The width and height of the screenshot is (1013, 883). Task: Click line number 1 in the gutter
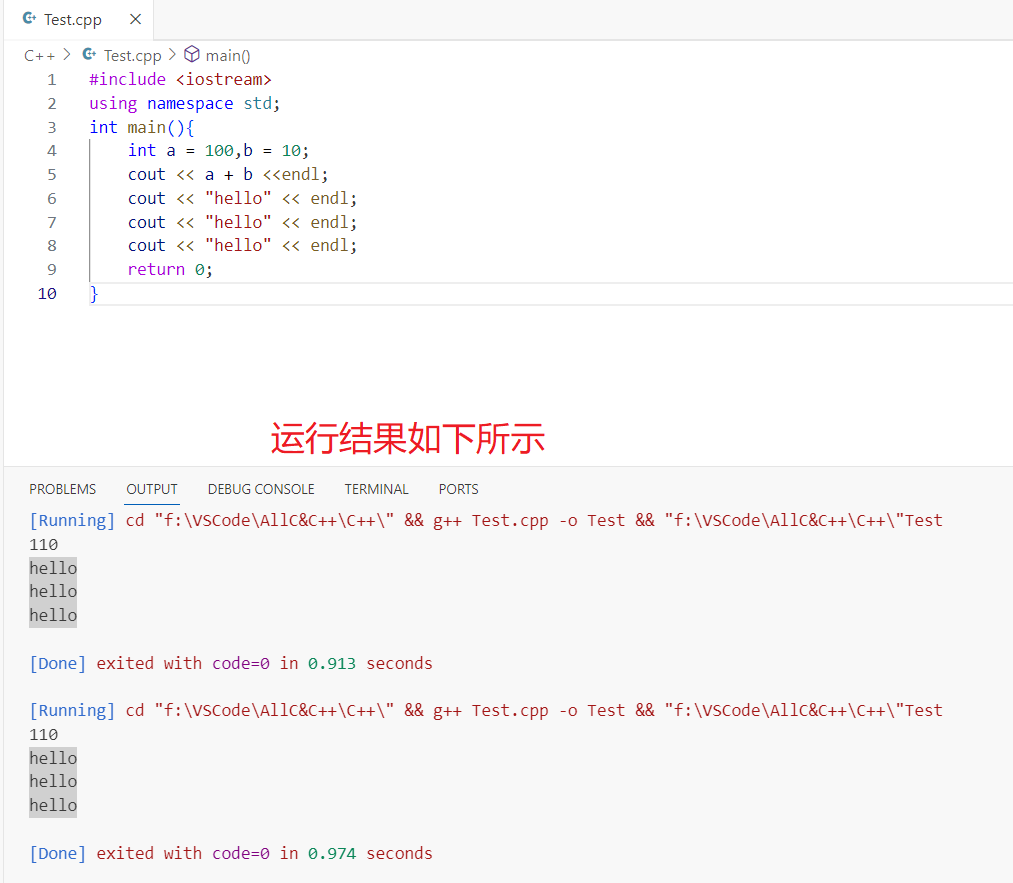click(x=51, y=80)
